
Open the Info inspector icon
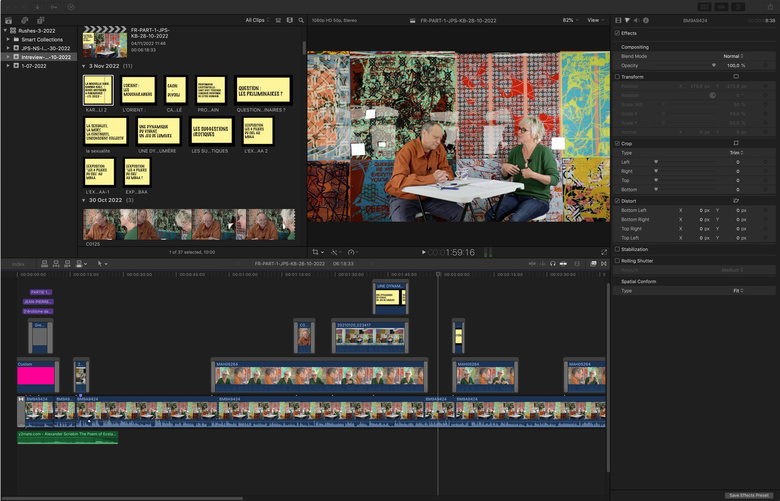(x=645, y=20)
